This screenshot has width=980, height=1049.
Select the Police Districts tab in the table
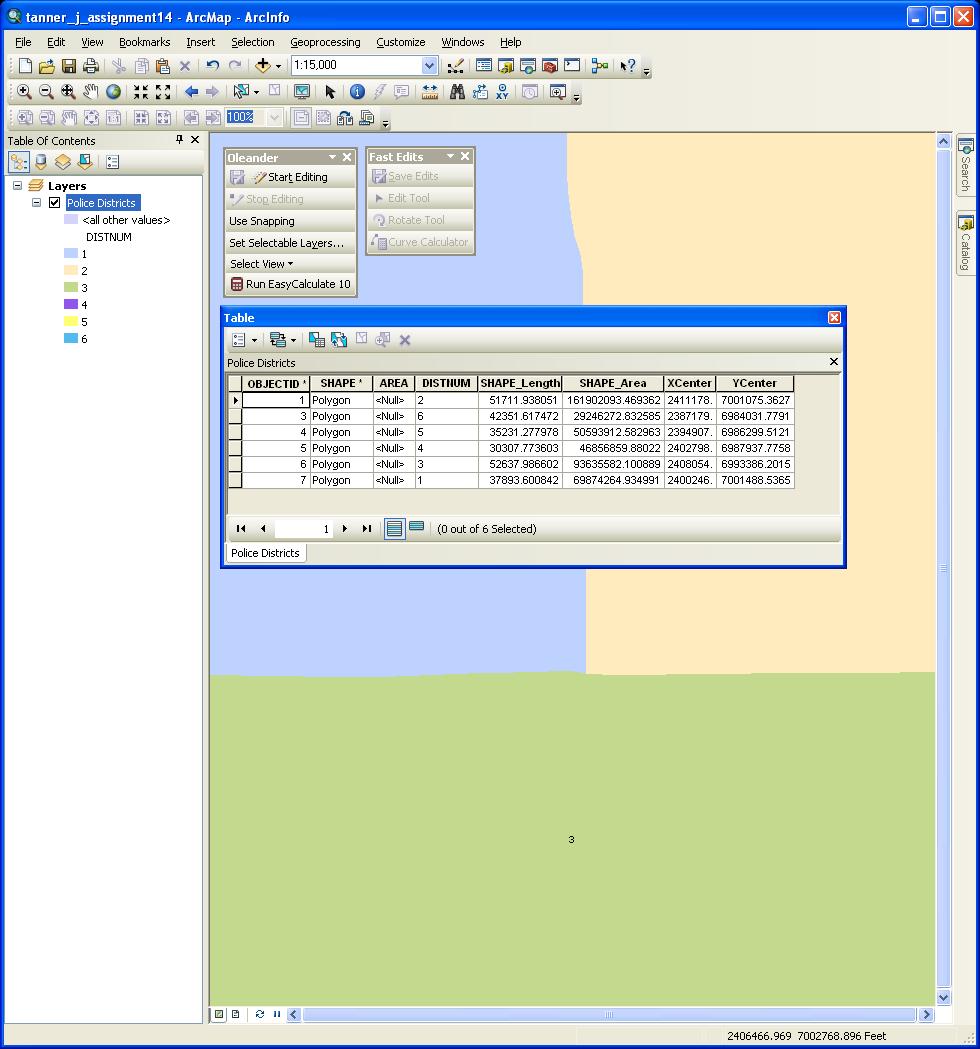[265, 552]
